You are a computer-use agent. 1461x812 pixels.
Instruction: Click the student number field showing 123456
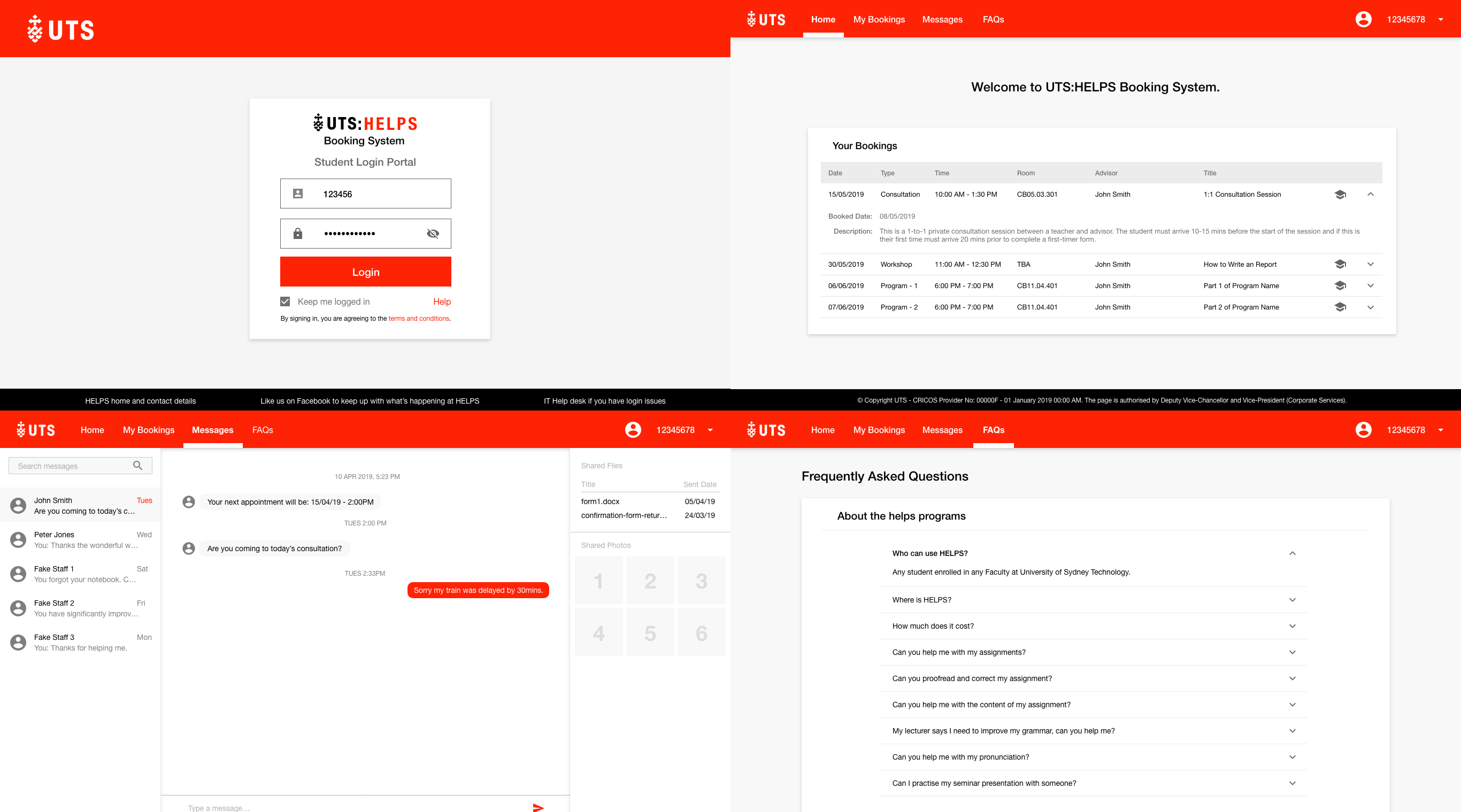click(x=366, y=194)
